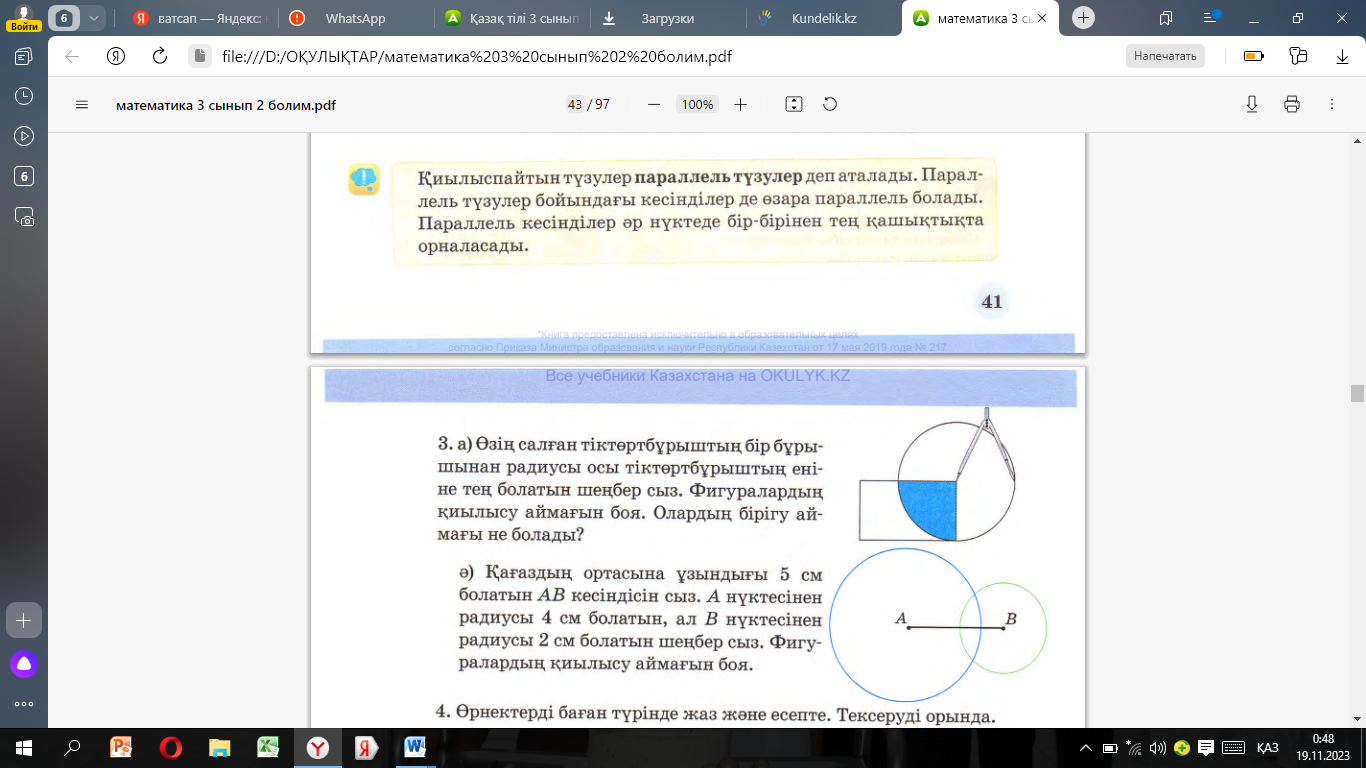Open the volume control in system tray

pos(1158,748)
